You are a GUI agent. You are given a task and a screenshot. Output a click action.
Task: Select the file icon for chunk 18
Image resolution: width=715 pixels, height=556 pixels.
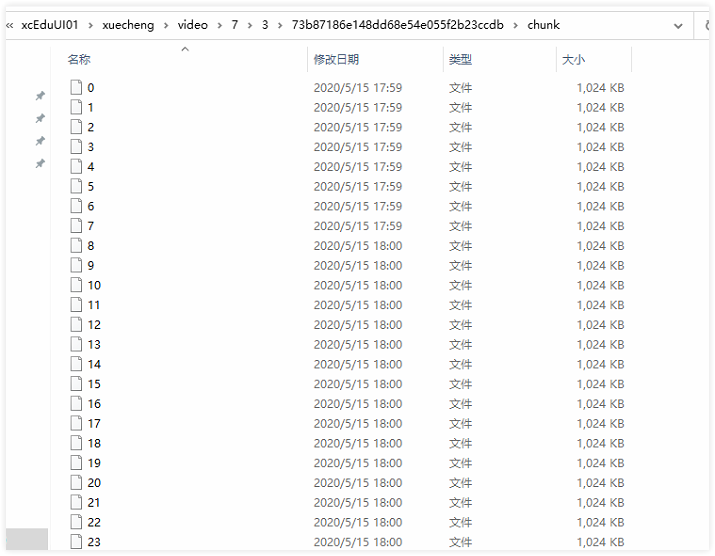76,443
